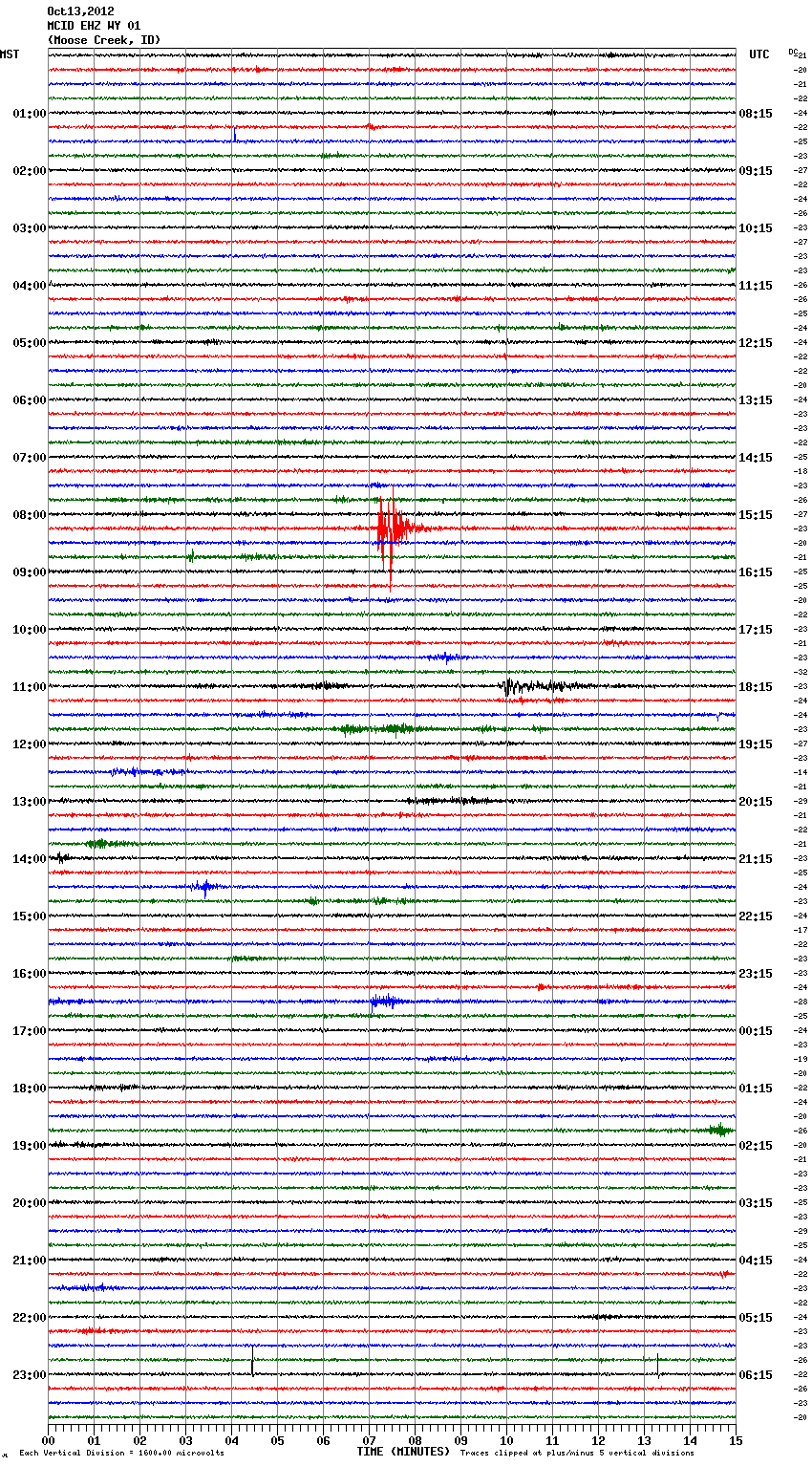Click the (Moose Creek, ID) location label

pos(104,40)
